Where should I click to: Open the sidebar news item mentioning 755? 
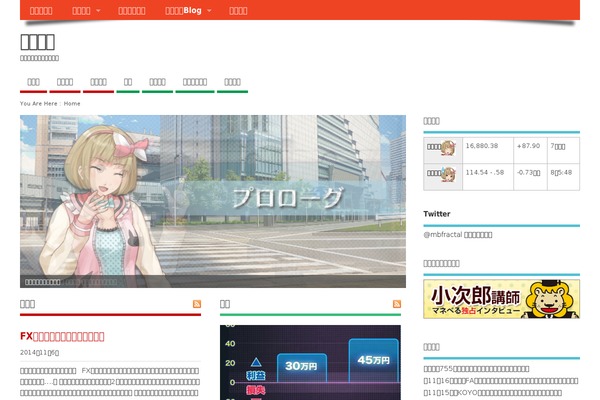click(x=476, y=369)
